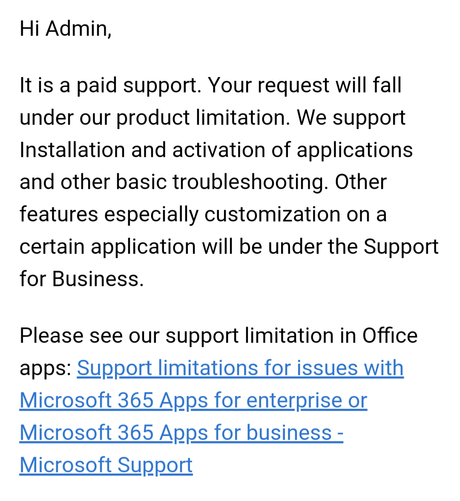Click the 'Microsoft Support' link text
Screen dimensions: 460x501
click(x=106, y=465)
